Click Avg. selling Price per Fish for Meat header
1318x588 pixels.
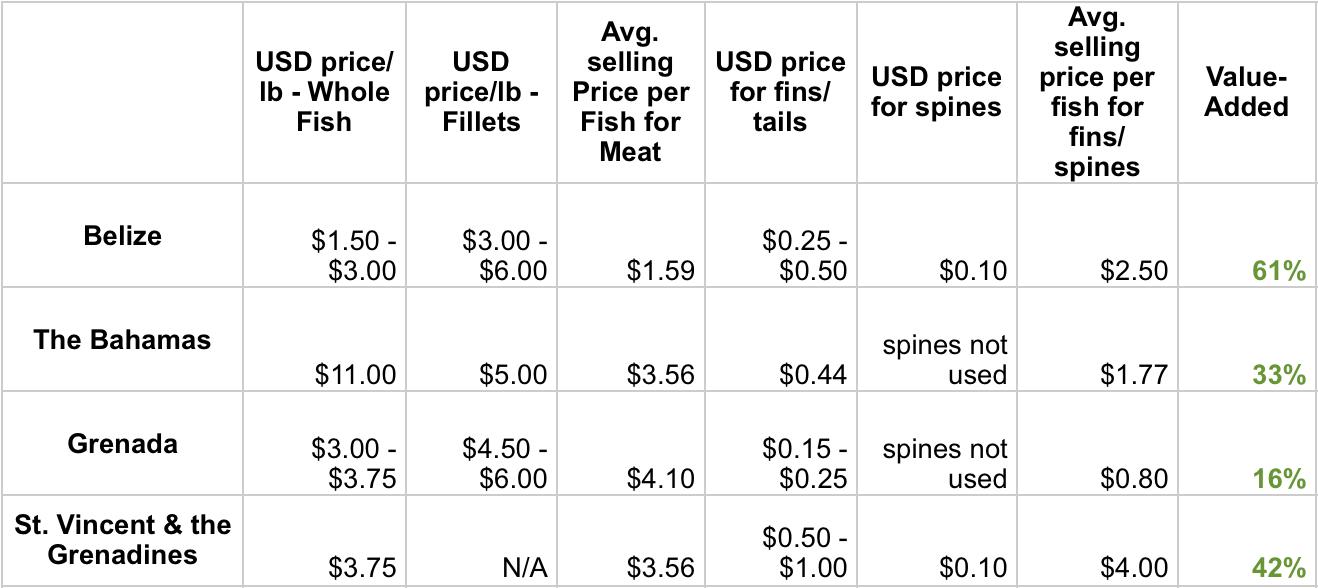pyautogui.click(x=631, y=92)
